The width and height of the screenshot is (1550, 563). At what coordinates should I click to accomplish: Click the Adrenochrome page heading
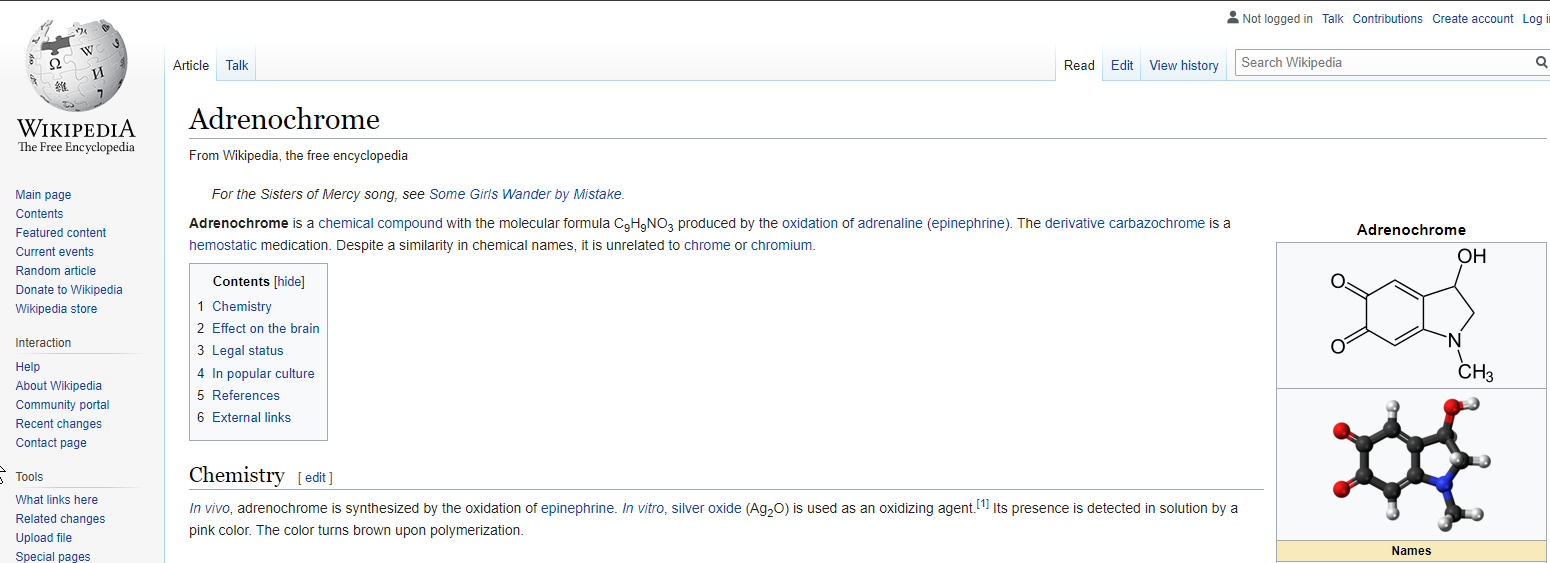pos(285,120)
